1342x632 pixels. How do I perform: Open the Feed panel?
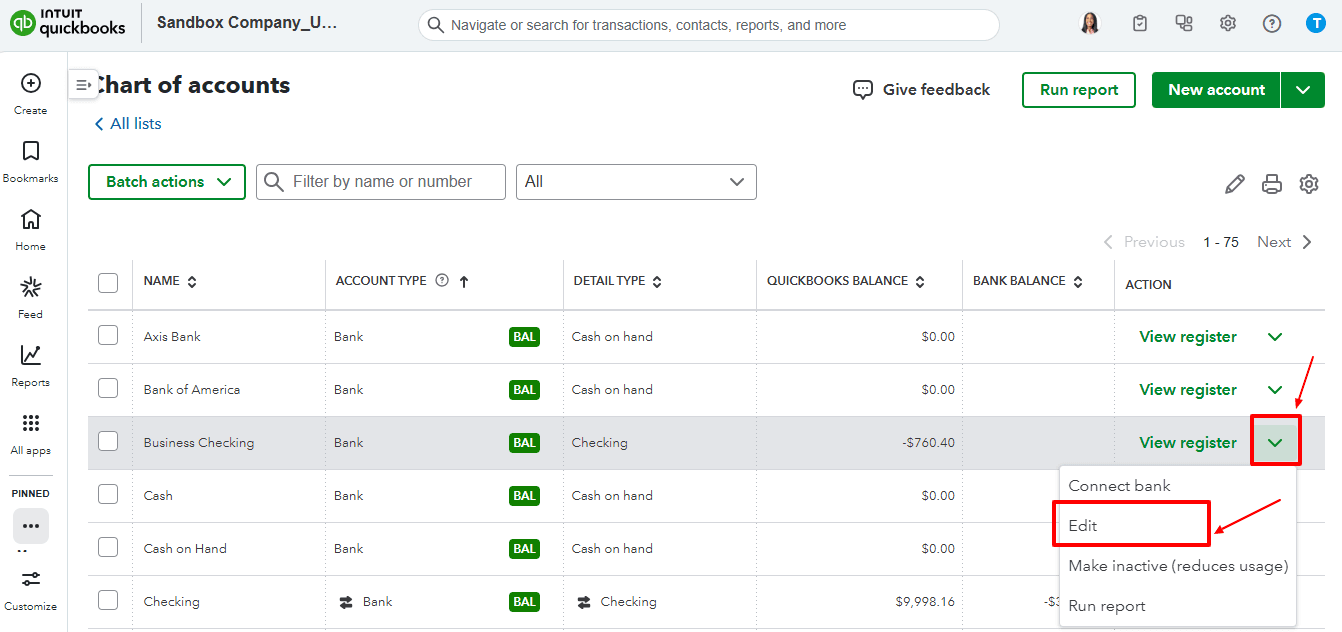pyautogui.click(x=30, y=294)
